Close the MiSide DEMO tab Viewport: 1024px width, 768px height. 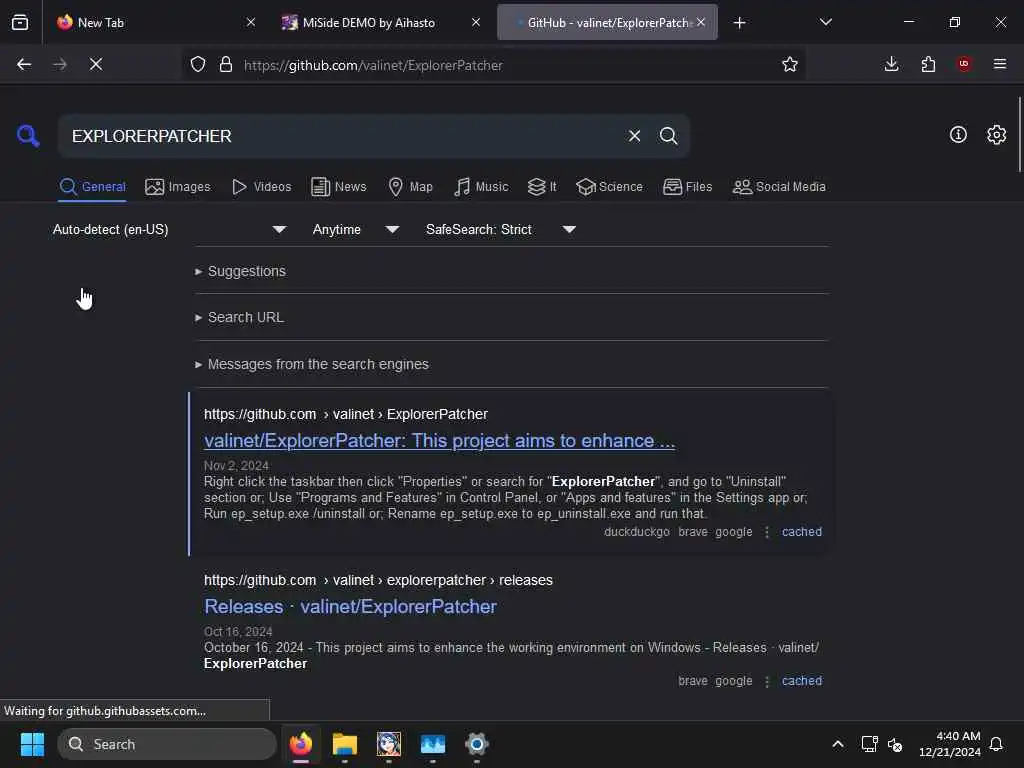475,22
